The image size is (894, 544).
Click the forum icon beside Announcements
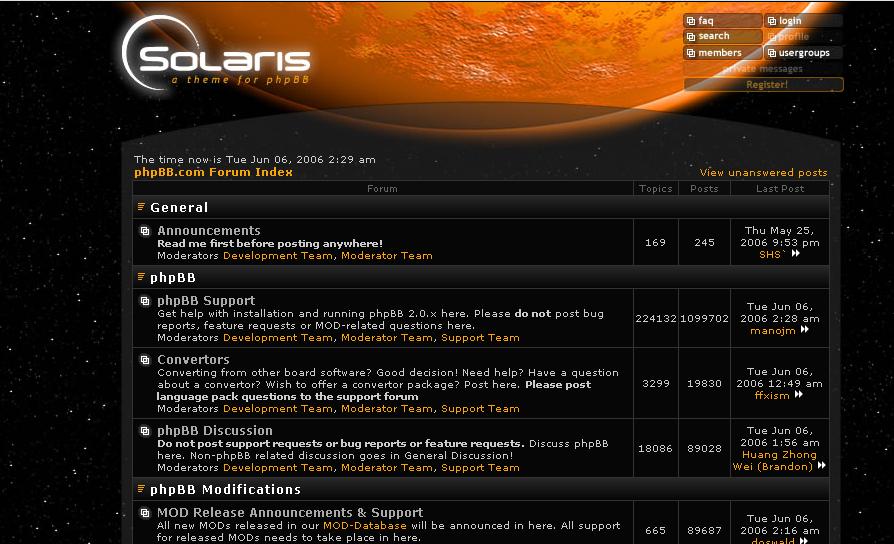[145, 231]
